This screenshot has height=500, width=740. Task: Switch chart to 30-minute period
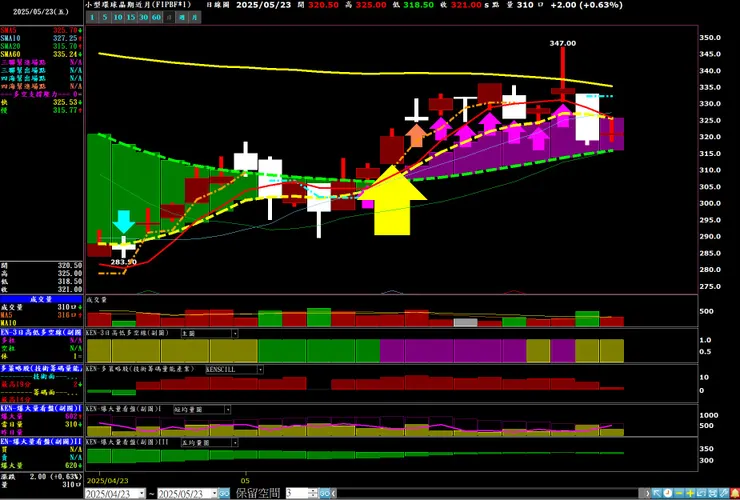[143, 17]
